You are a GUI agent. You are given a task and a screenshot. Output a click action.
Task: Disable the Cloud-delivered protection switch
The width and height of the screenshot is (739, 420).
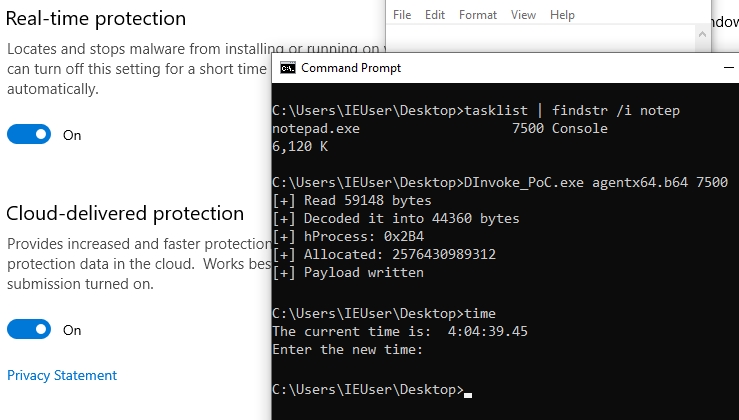click(x=29, y=329)
